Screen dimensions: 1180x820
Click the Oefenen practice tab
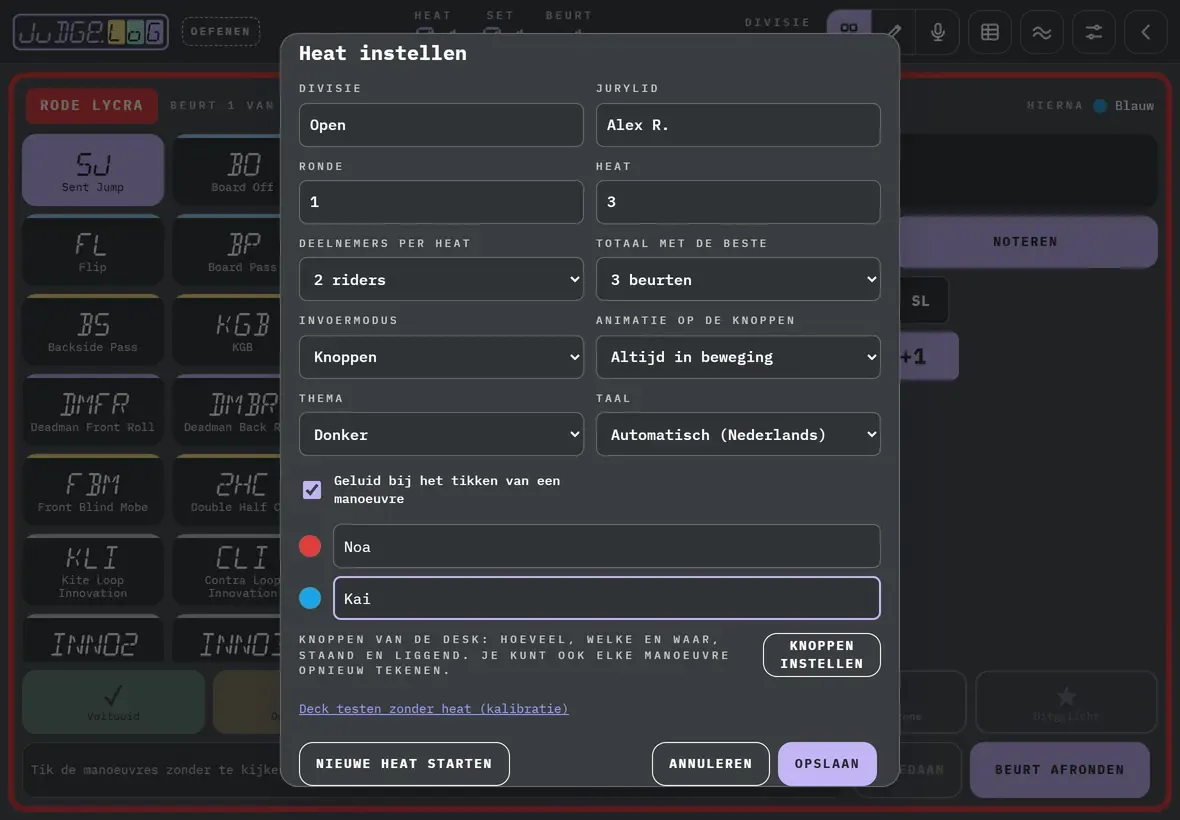point(220,32)
